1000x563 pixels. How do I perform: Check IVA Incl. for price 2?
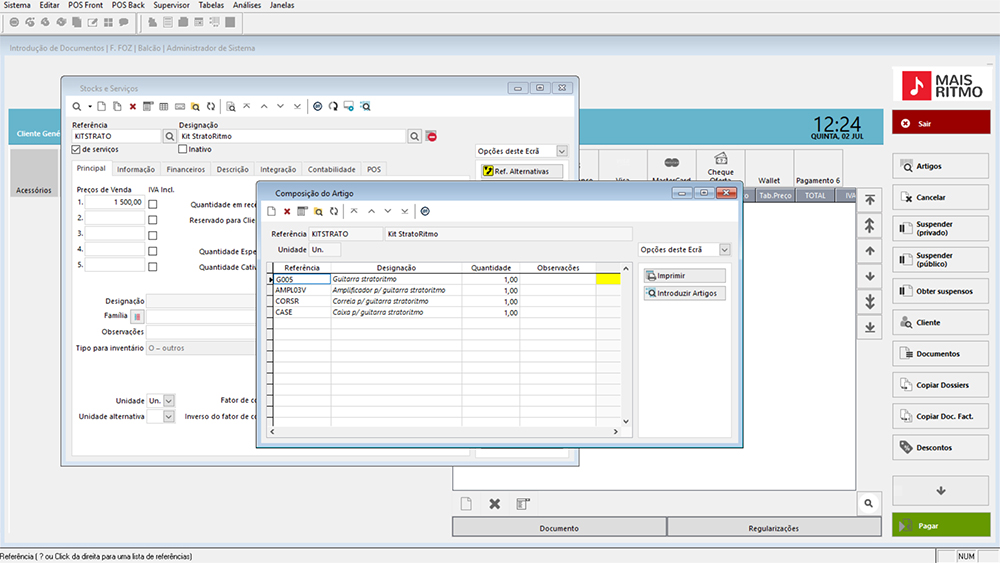point(152,220)
